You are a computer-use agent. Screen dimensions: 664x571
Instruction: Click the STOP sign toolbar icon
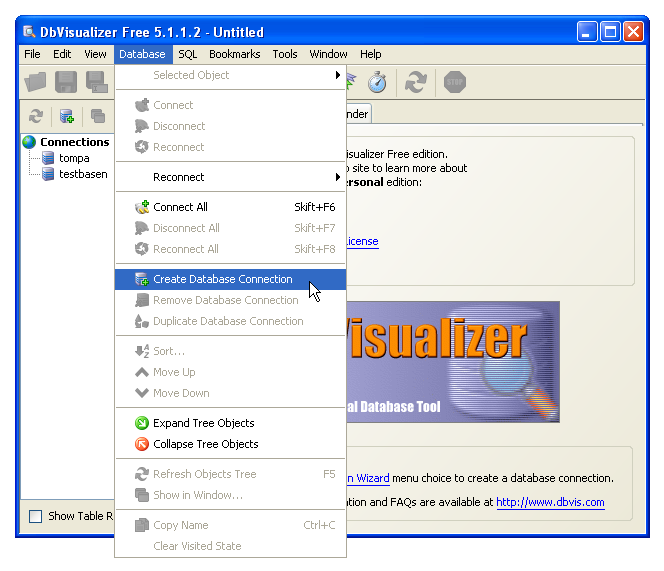point(455,82)
